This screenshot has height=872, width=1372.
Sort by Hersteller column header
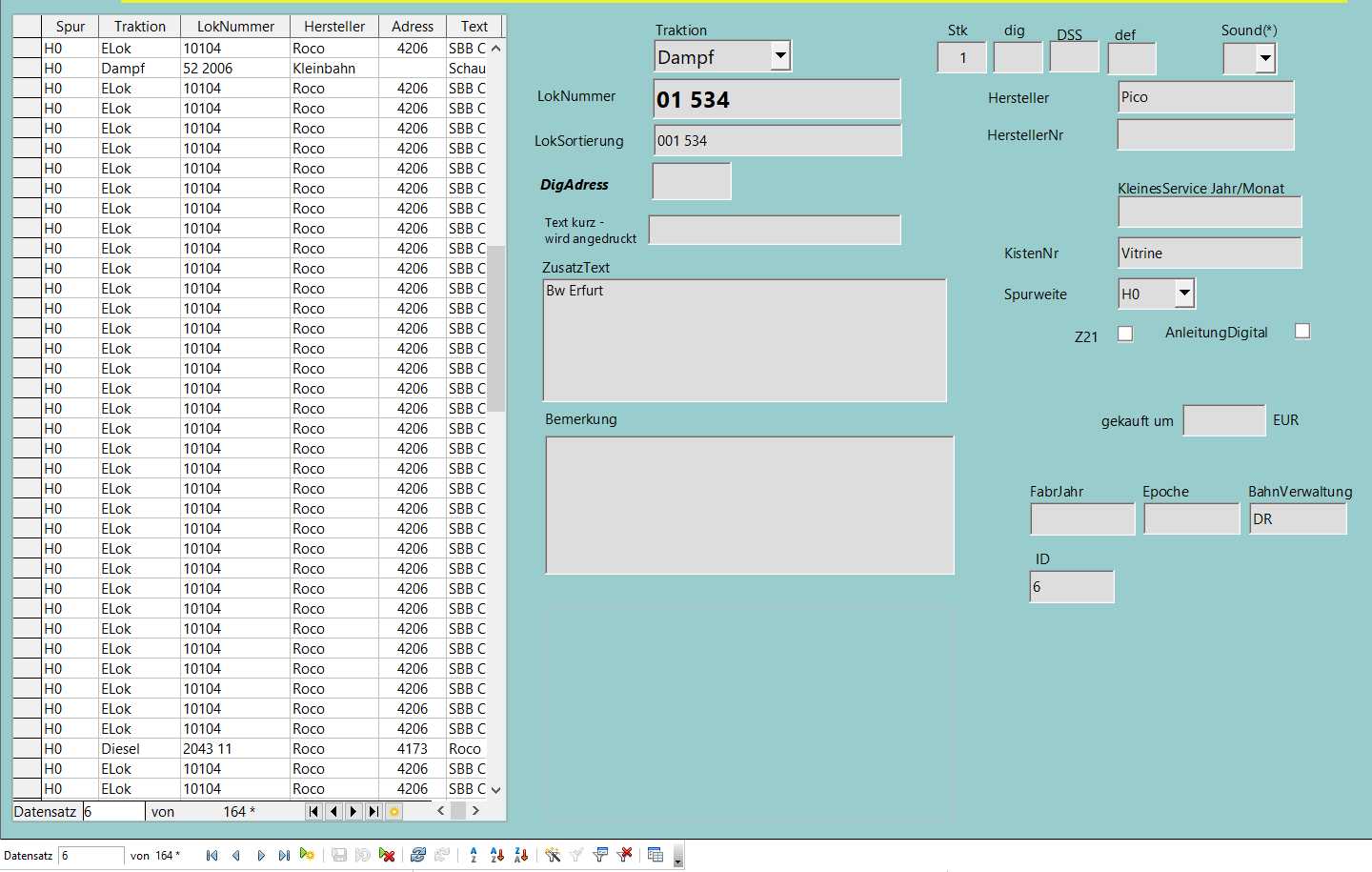[x=333, y=27]
